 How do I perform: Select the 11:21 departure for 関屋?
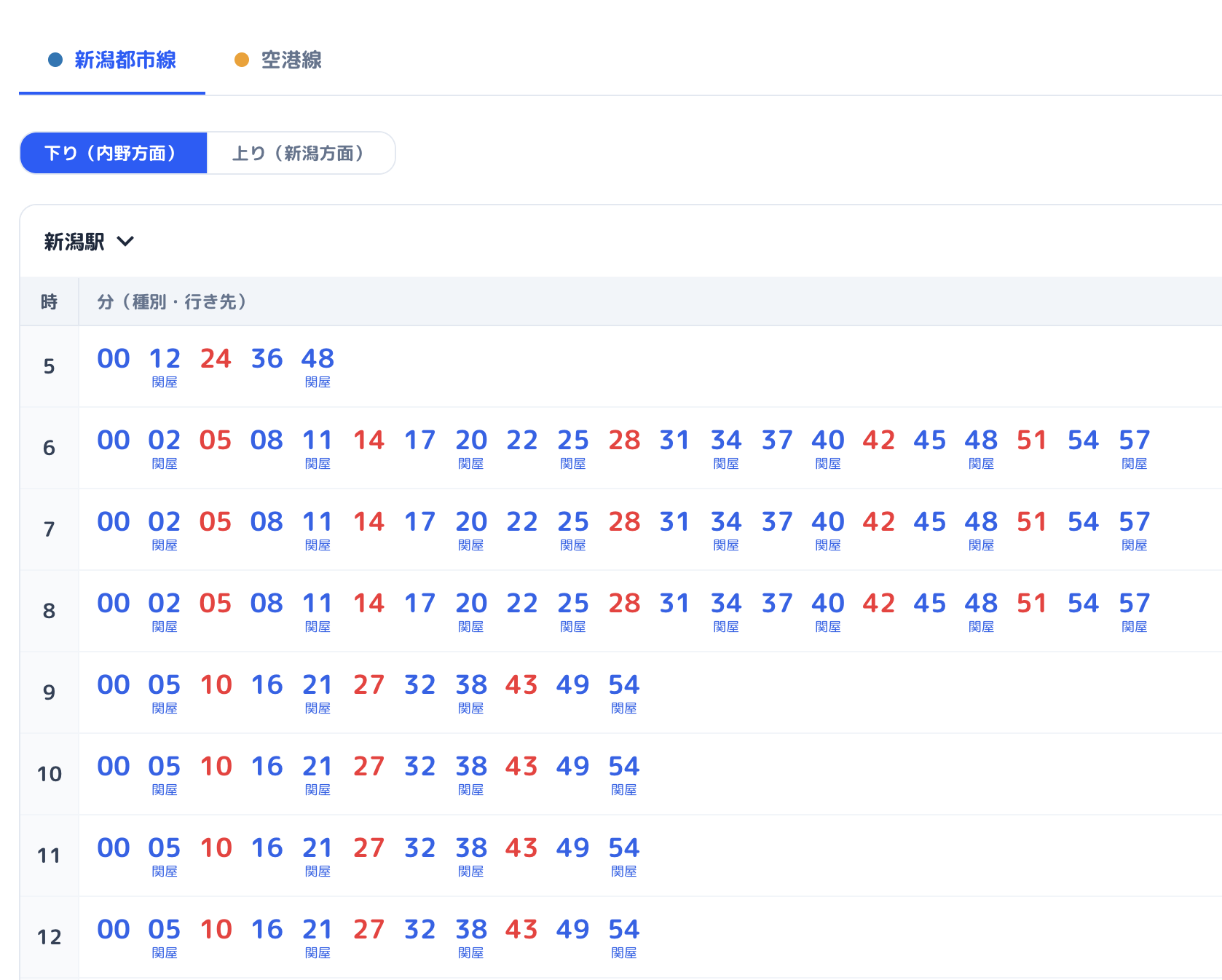(x=318, y=855)
